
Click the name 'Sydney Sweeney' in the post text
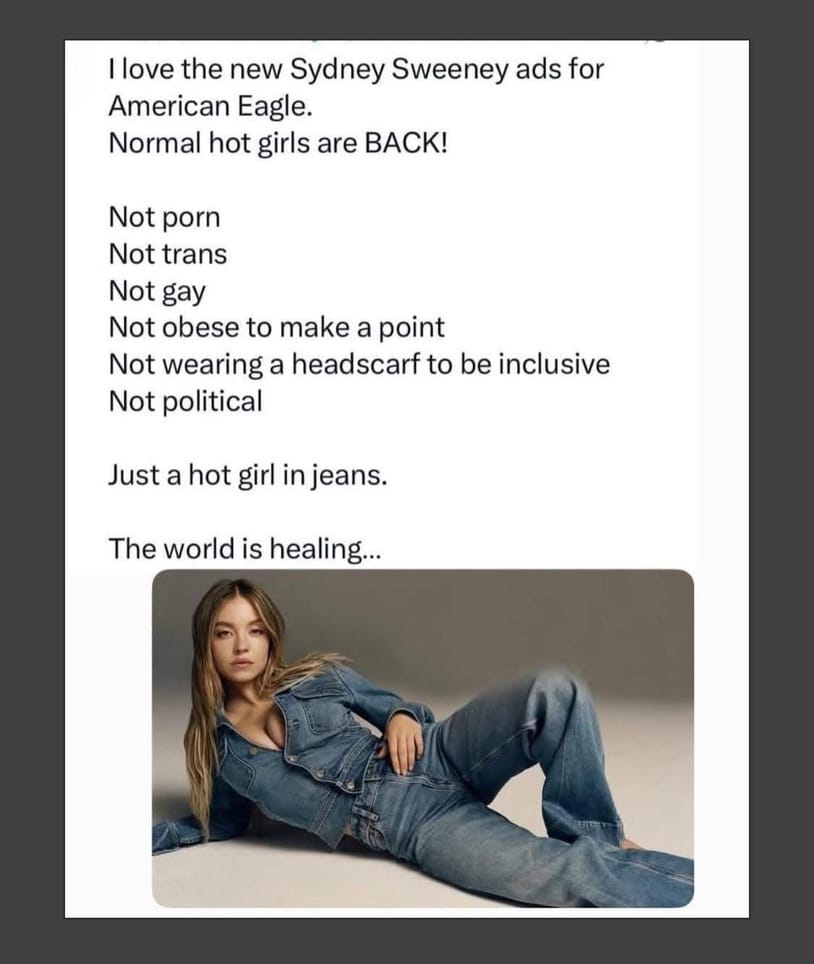point(399,69)
